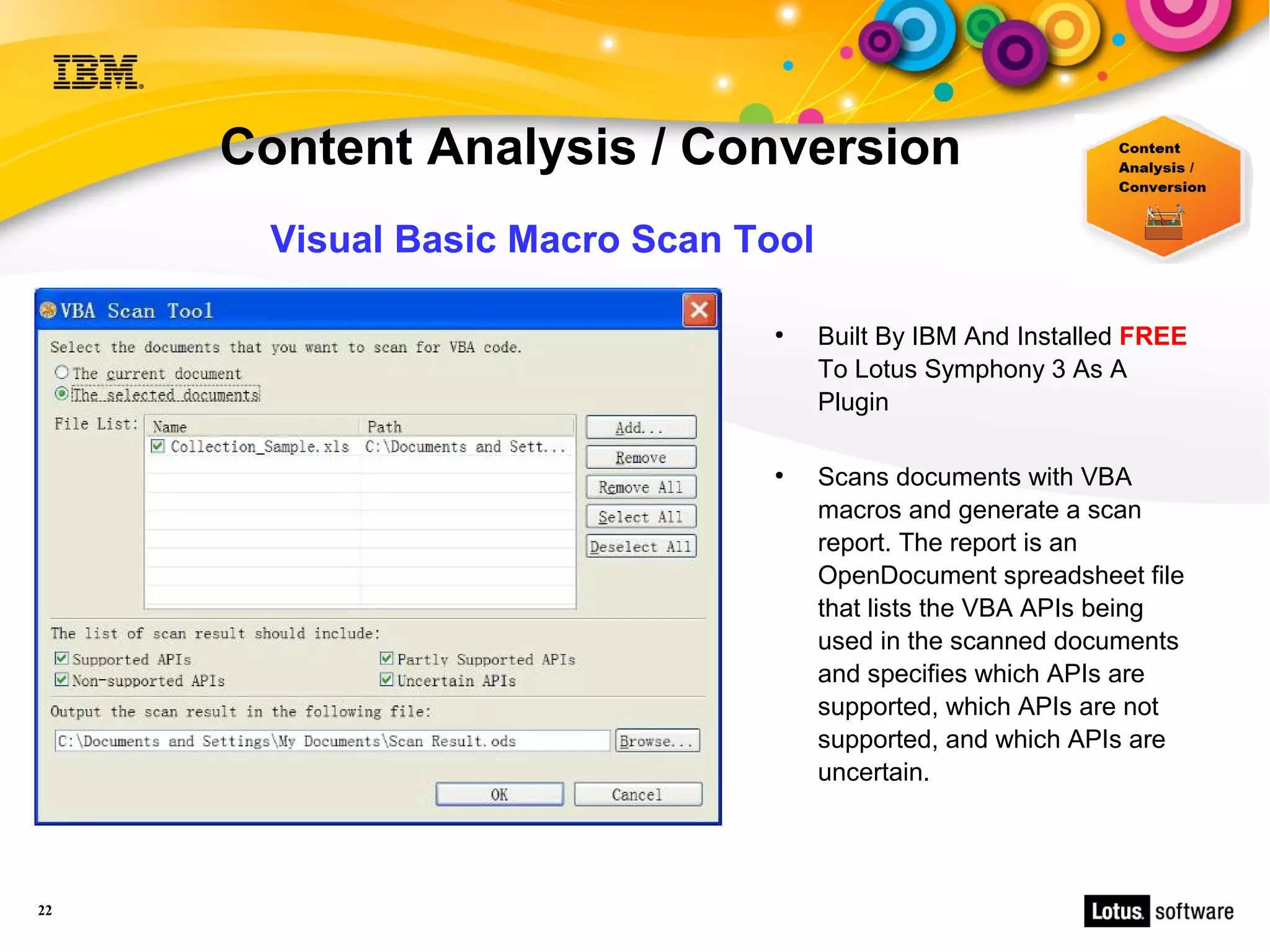The width and height of the screenshot is (1270, 952).
Task: Disable Partly Supported APIs checkbox
Action: click(386, 659)
